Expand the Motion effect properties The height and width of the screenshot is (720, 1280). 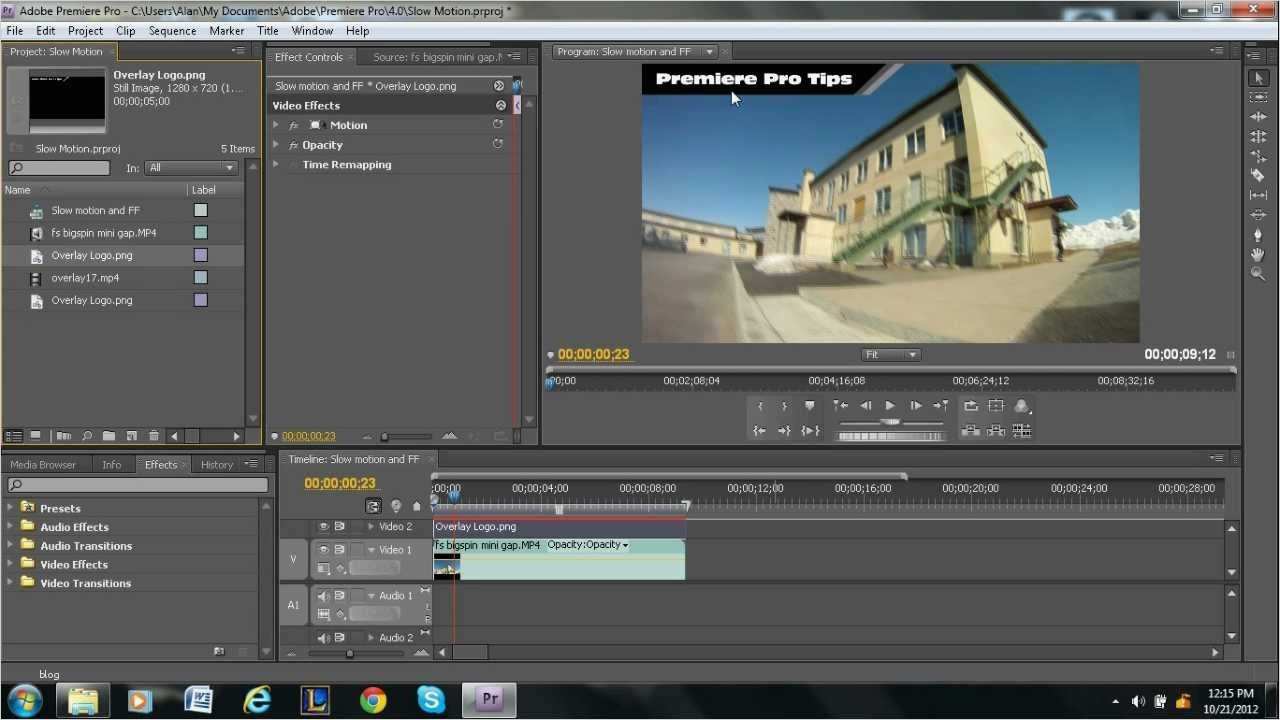[x=276, y=125]
